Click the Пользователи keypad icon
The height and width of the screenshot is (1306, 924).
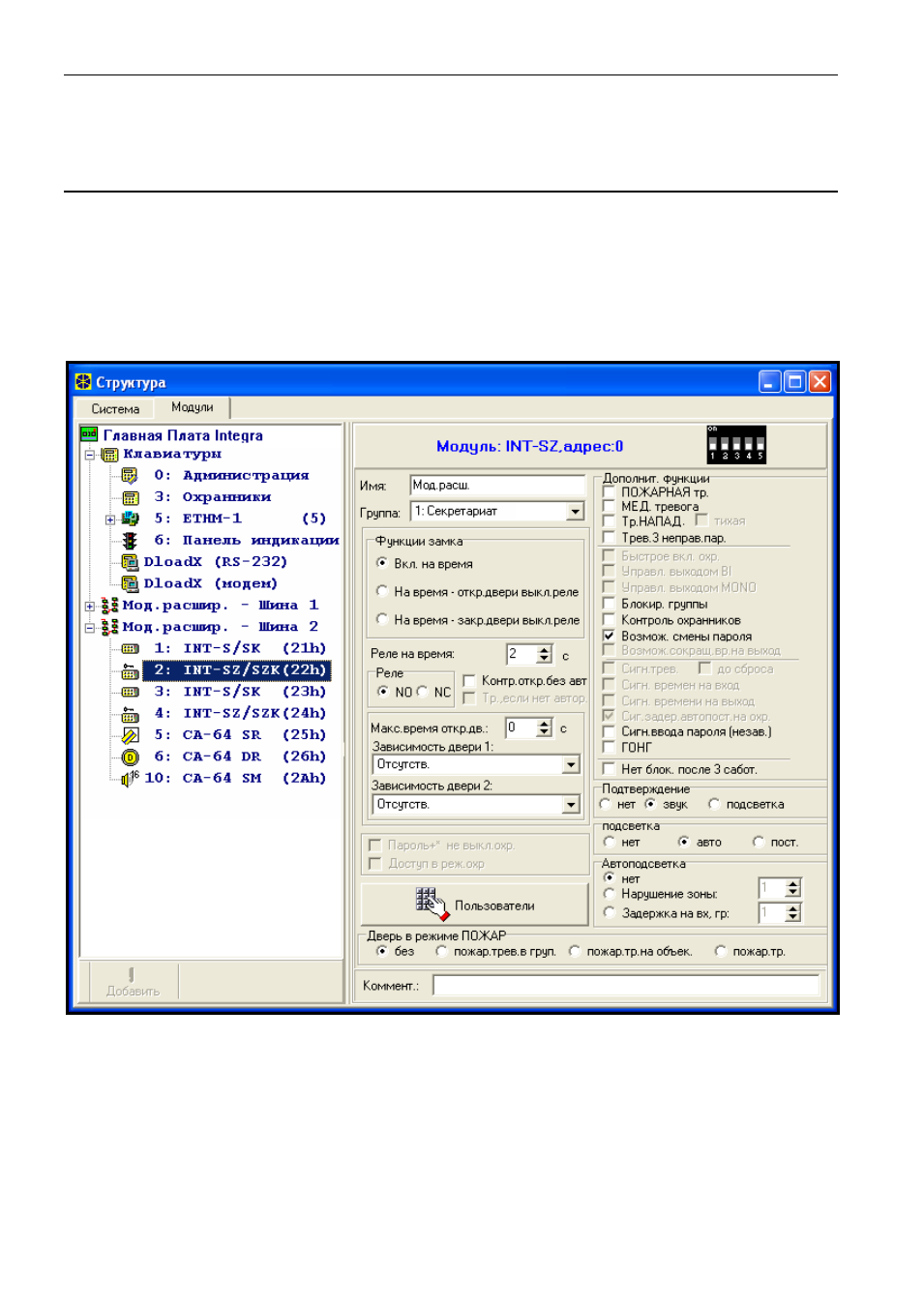click(432, 905)
